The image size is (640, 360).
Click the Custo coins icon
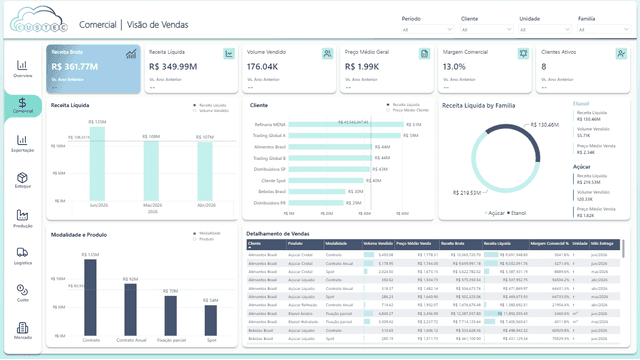22,290
